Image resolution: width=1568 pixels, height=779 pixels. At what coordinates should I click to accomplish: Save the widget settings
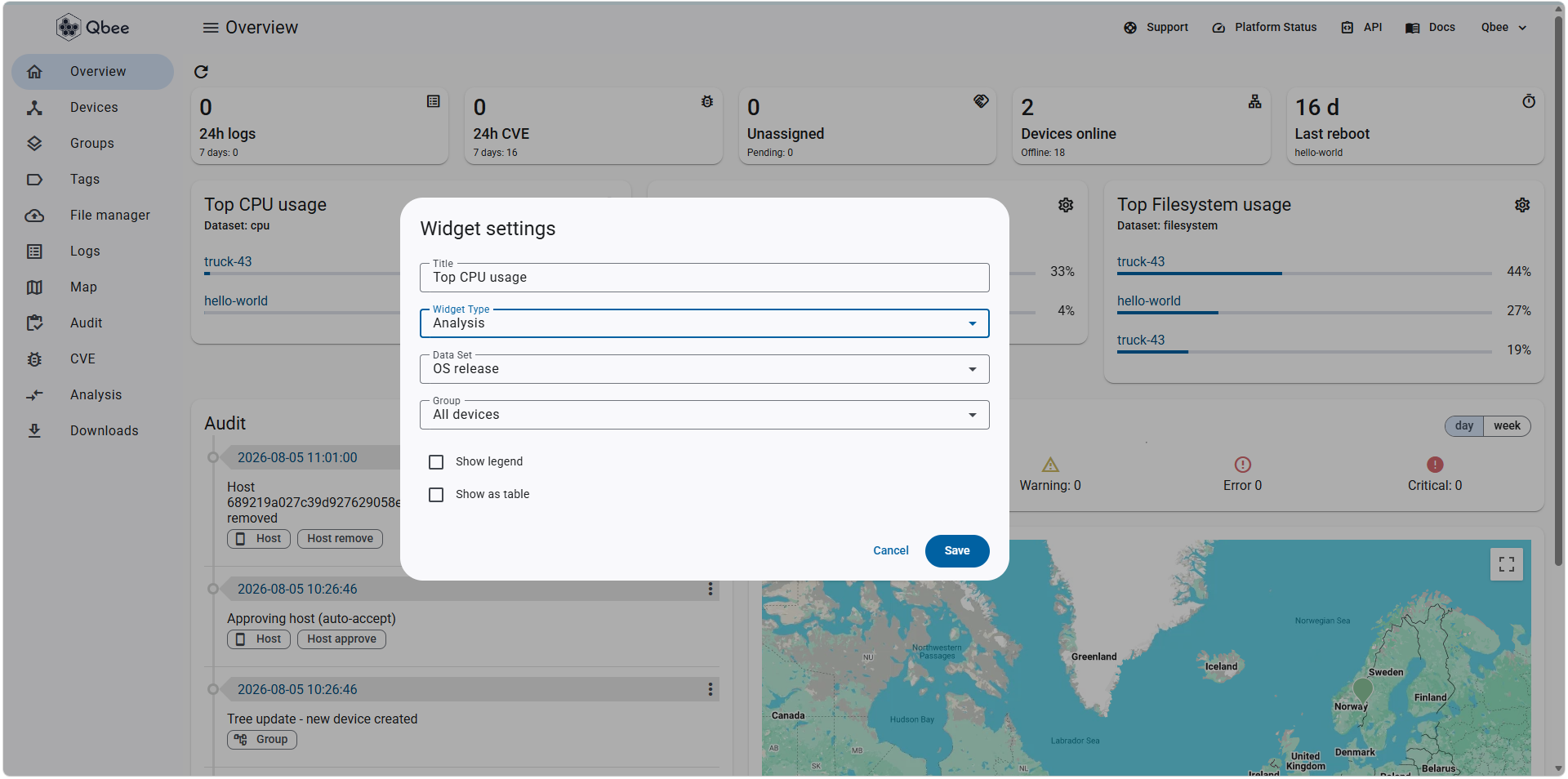[957, 551]
